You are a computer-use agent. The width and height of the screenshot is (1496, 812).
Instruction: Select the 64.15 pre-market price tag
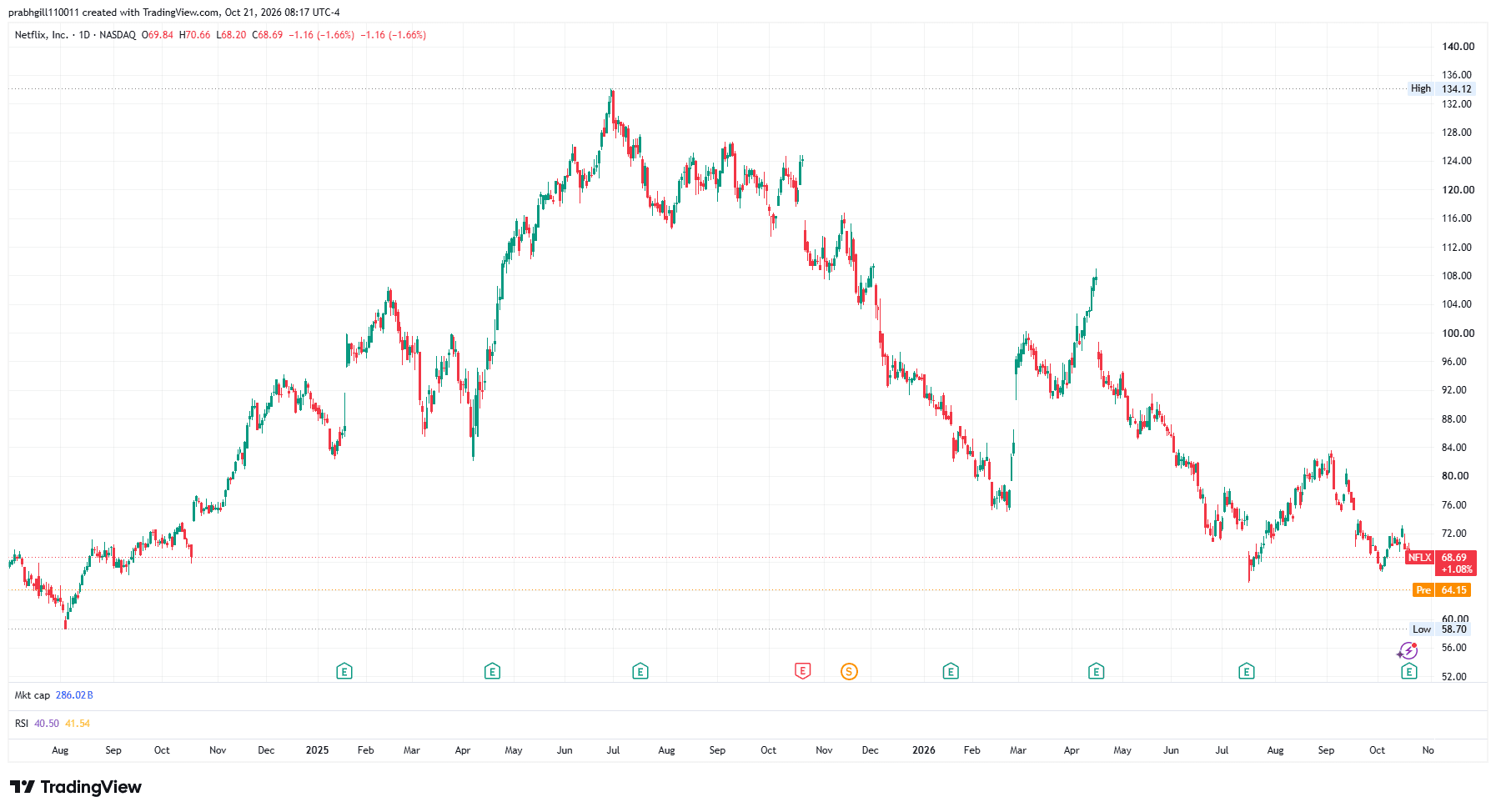click(1453, 590)
